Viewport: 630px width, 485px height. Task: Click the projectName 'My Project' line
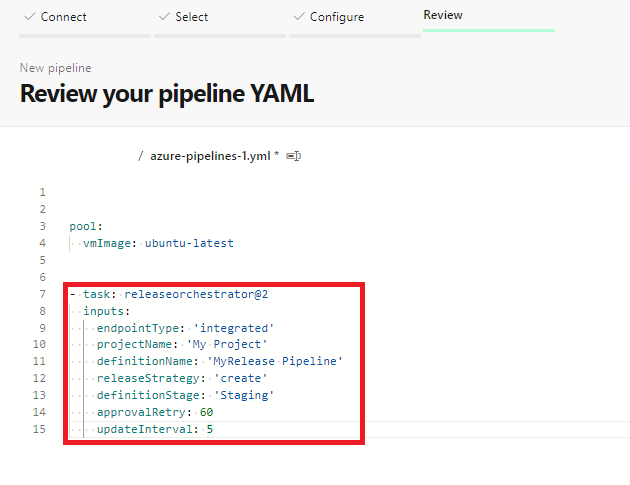(182, 345)
